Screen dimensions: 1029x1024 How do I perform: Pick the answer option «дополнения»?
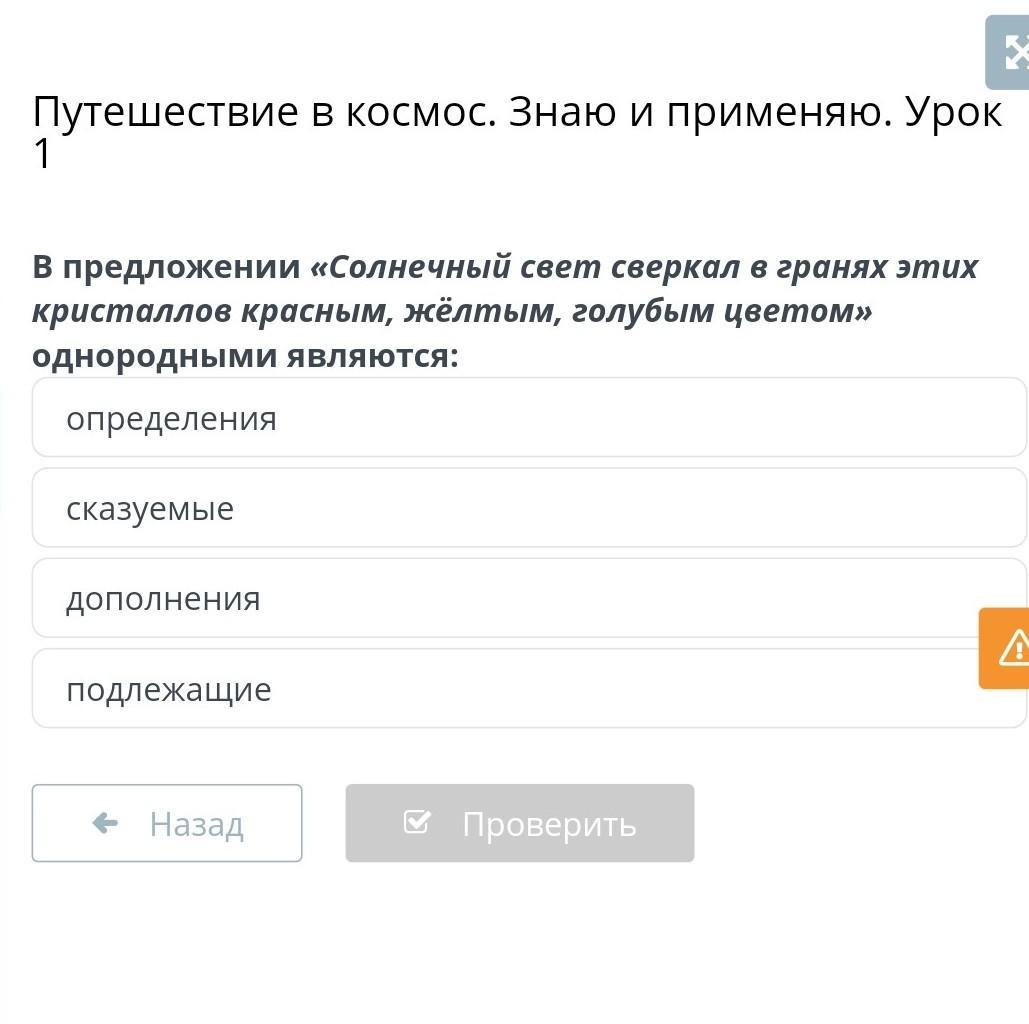528,598
